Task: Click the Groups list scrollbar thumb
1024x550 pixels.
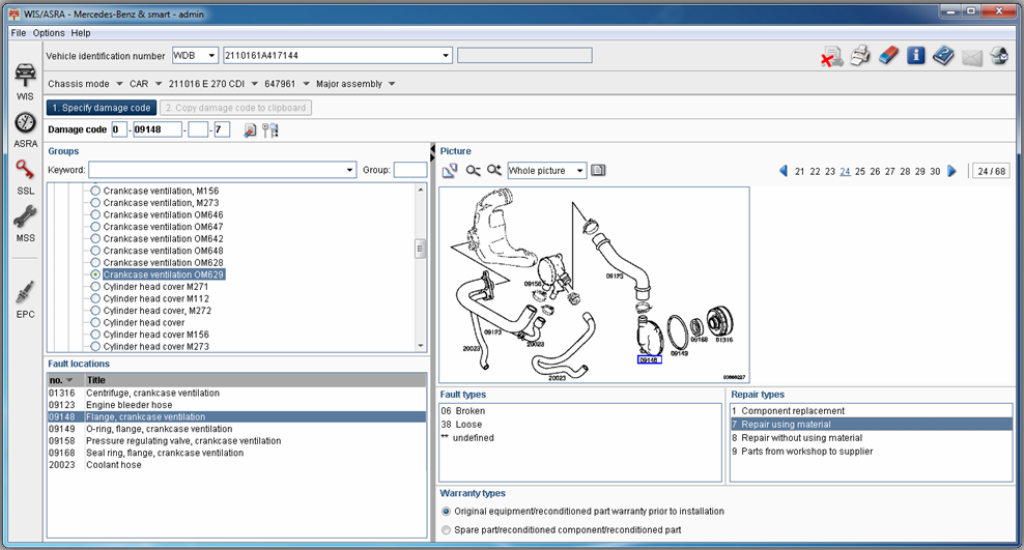Action: pos(420,249)
